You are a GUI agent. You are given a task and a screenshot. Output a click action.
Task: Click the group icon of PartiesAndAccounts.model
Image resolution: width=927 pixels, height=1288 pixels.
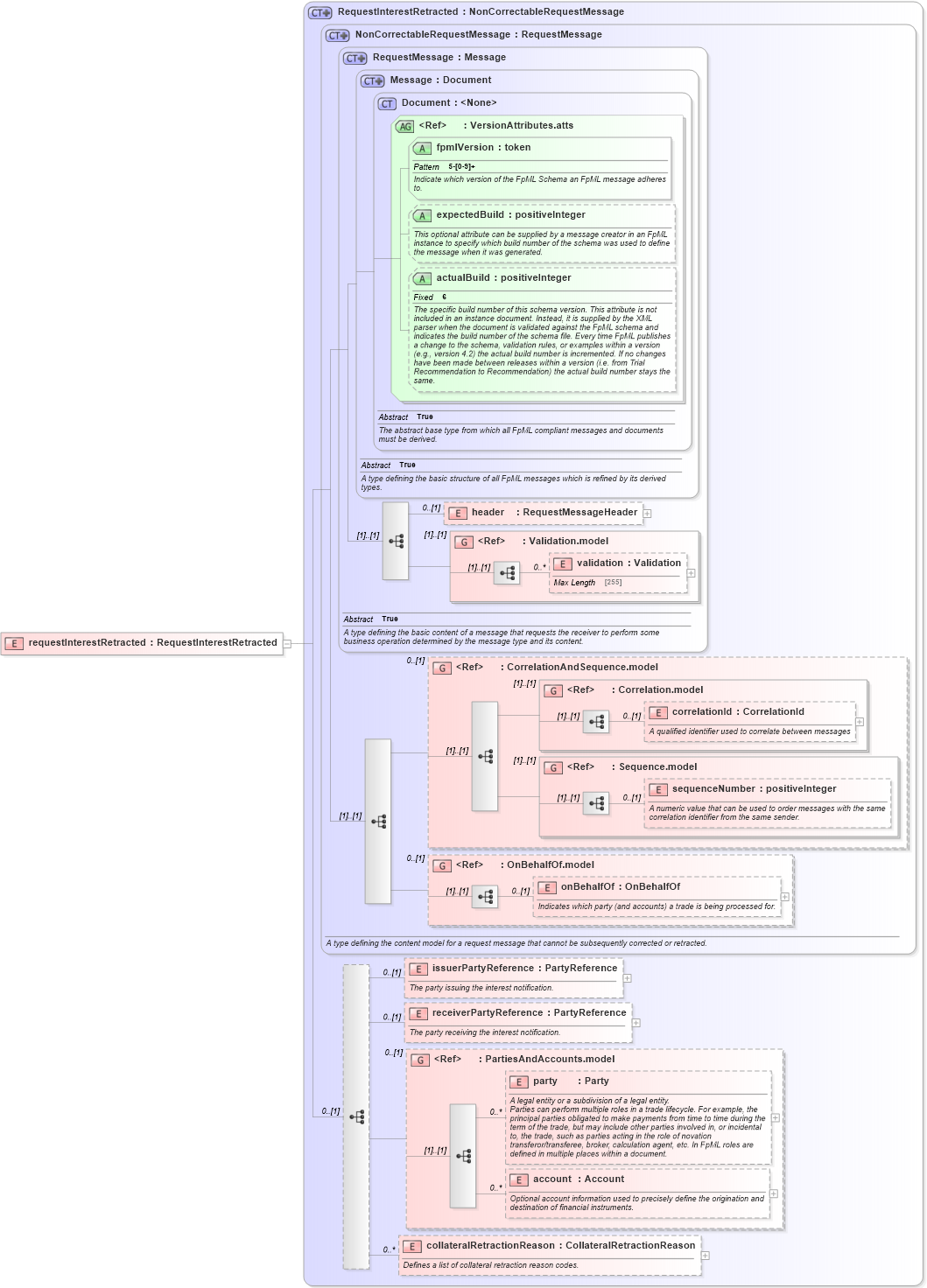[x=420, y=1060]
